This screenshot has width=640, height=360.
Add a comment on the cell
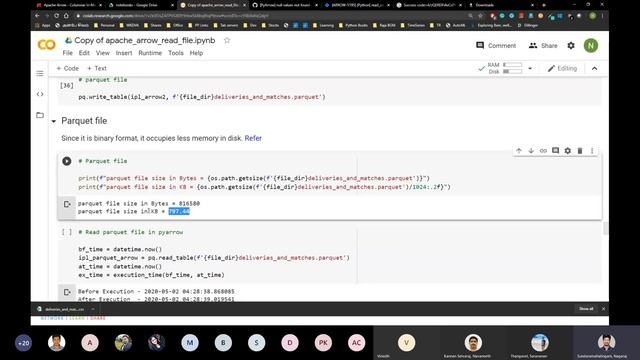point(556,151)
